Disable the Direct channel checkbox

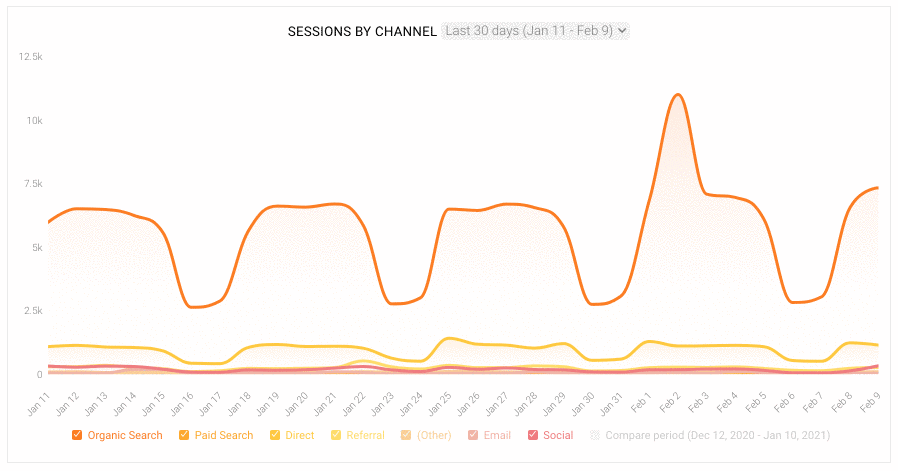tap(275, 435)
